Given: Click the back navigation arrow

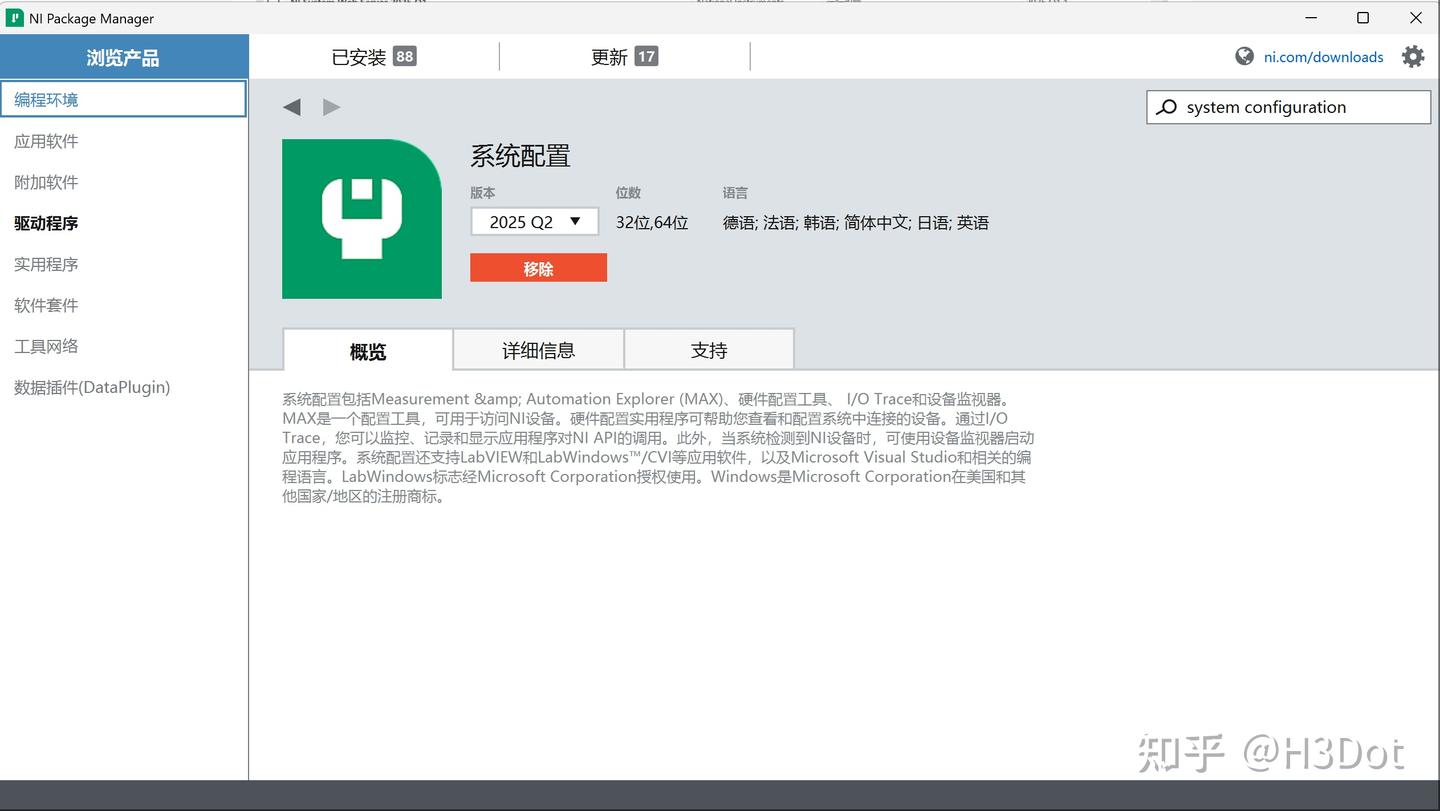Looking at the screenshot, I should [x=291, y=106].
